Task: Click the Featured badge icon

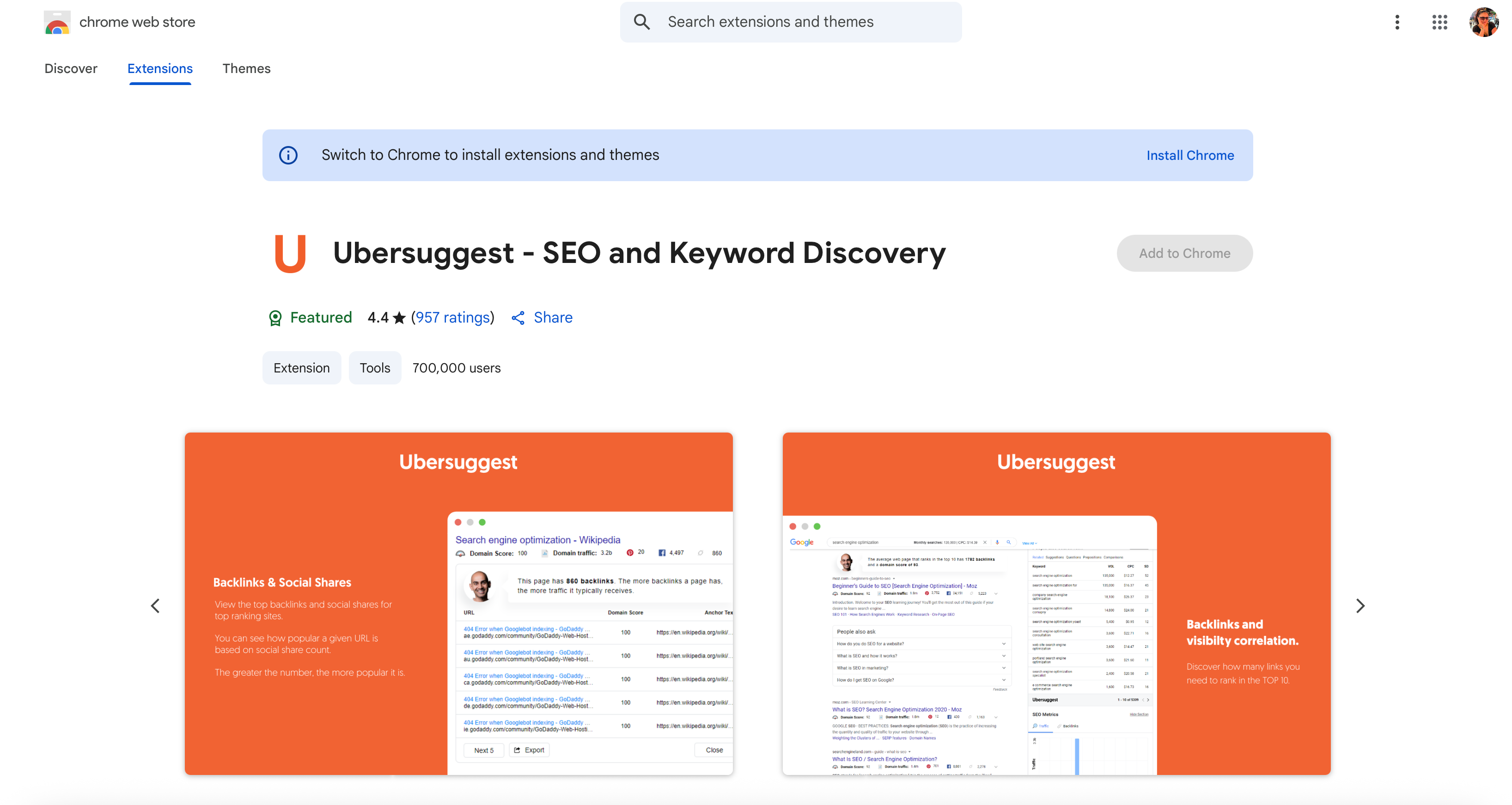Action: pyautogui.click(x=274, y=317)
